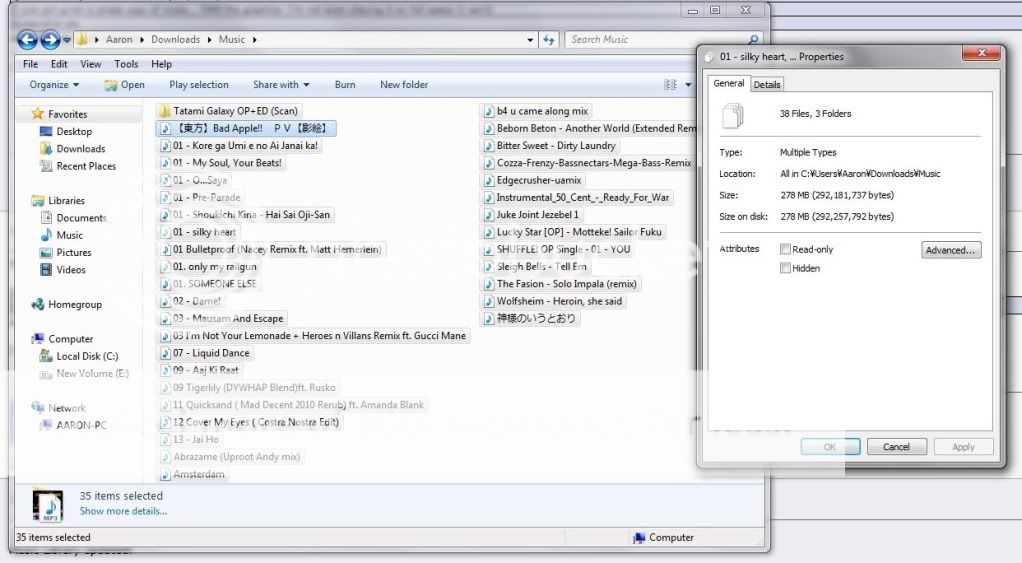Click the Advanced... button
Viewport: 1022px width, 563px height.
(x=950, y=250)
